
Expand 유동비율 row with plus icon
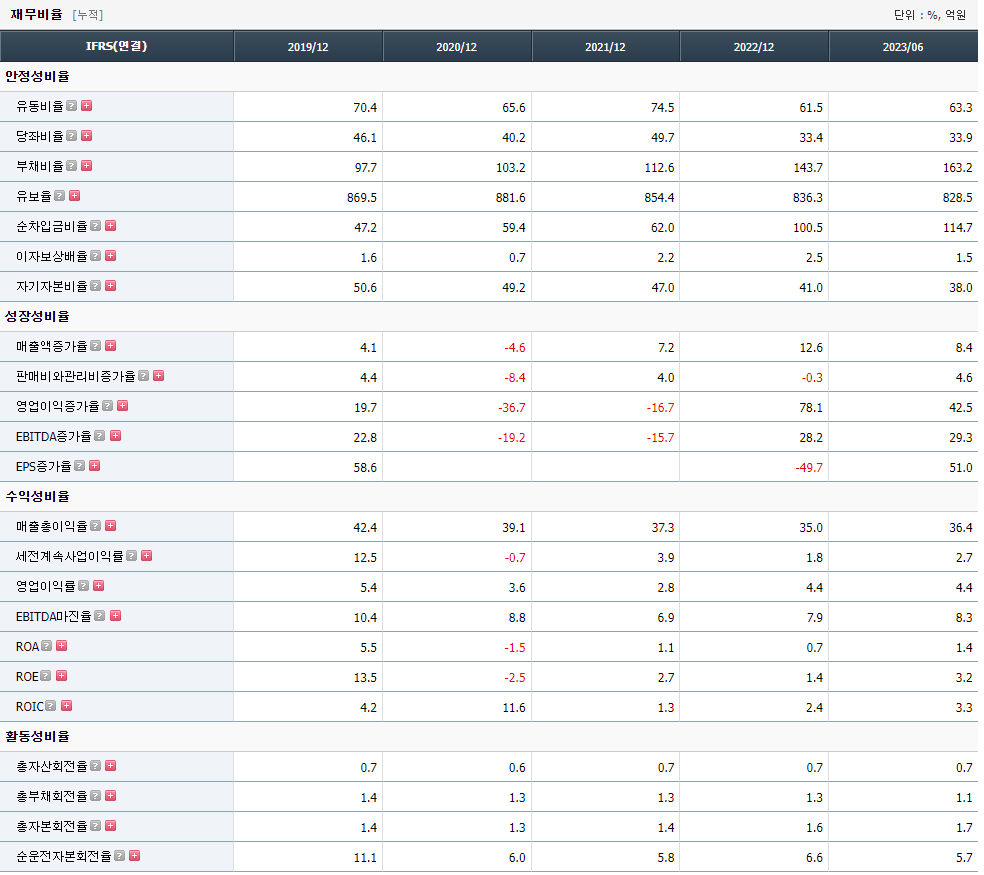(87, 105)
